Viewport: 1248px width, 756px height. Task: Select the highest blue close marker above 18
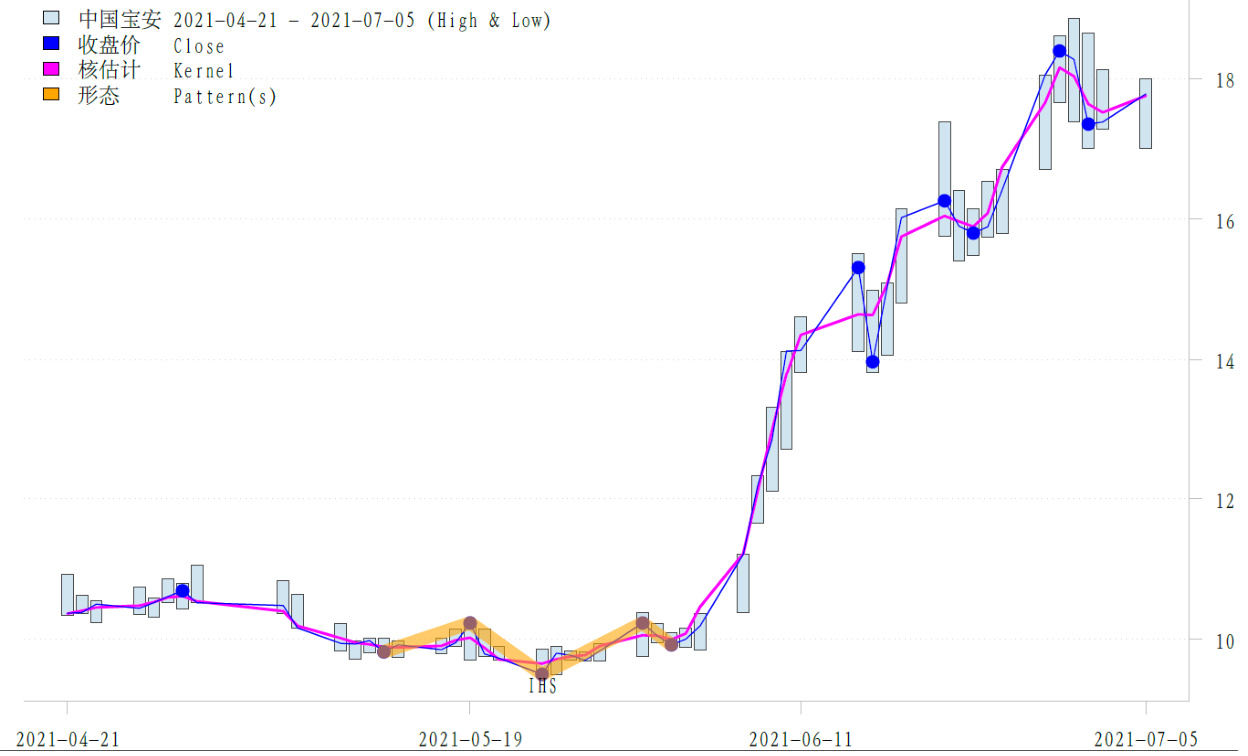pos(1059,51)
